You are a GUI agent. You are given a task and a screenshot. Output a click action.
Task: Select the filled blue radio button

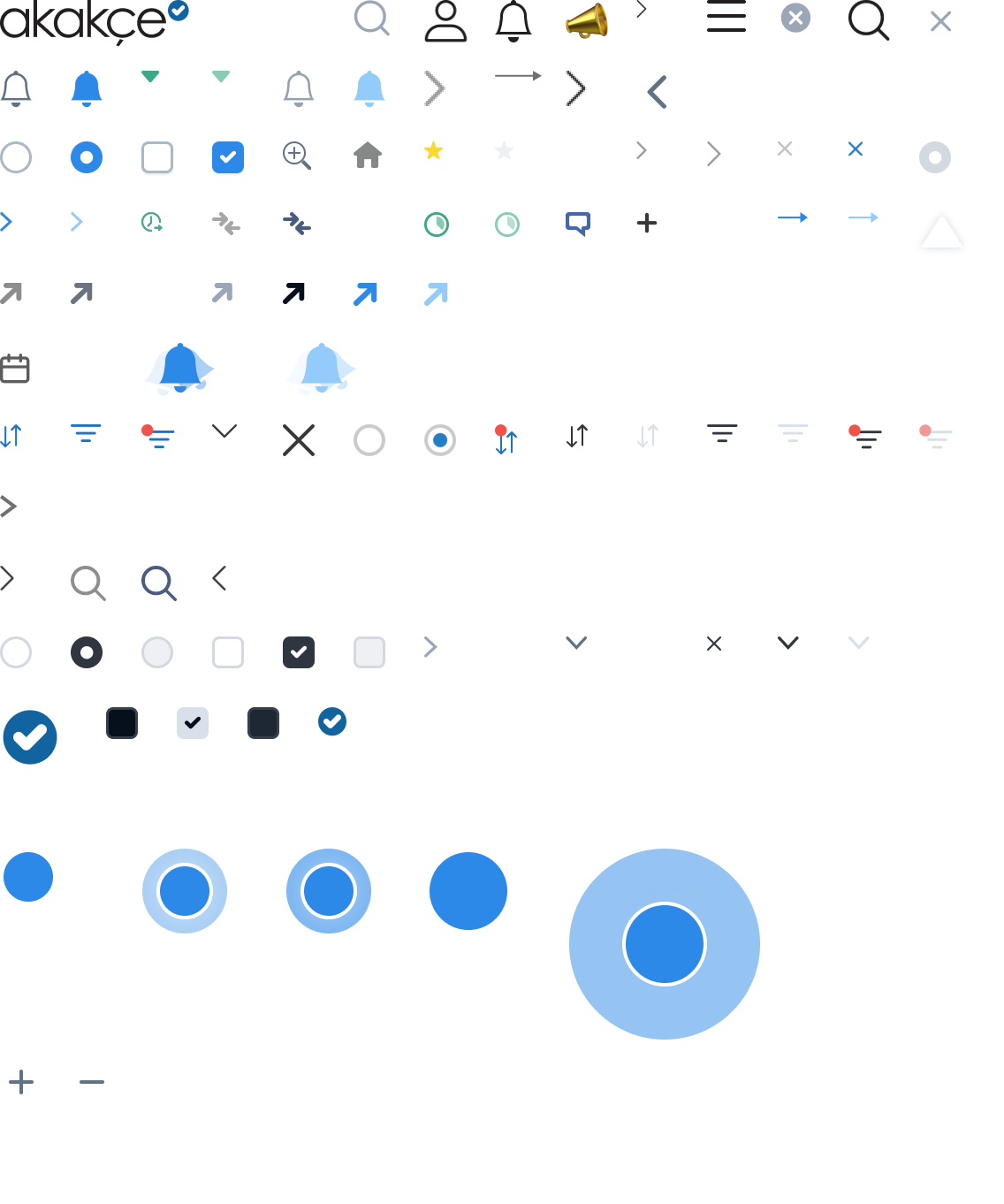(87, 157)
